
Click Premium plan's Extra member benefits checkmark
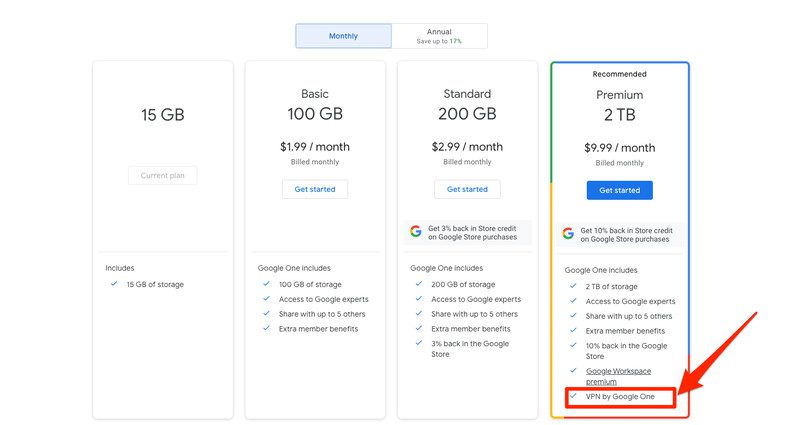pyautogui.click(x=573, y=330)
